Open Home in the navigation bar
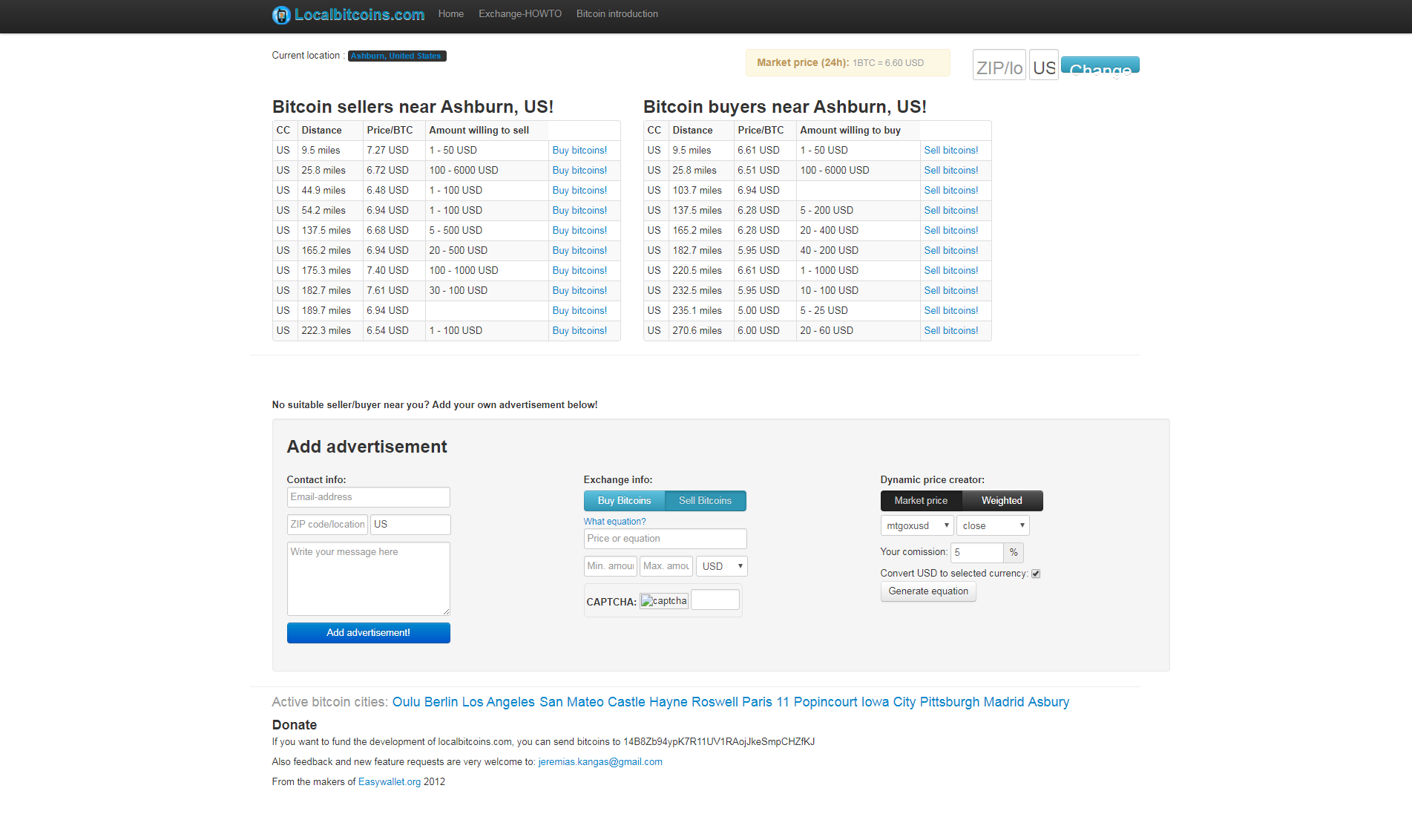The image size is (1412, 840). (x=451, y=14)
